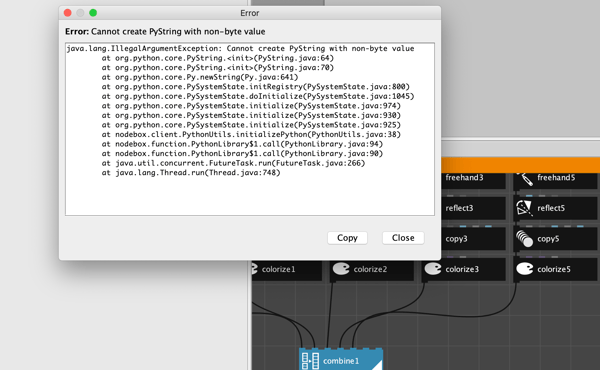Click the copy3 node label
600x370 pixels.
click(456, 239)
